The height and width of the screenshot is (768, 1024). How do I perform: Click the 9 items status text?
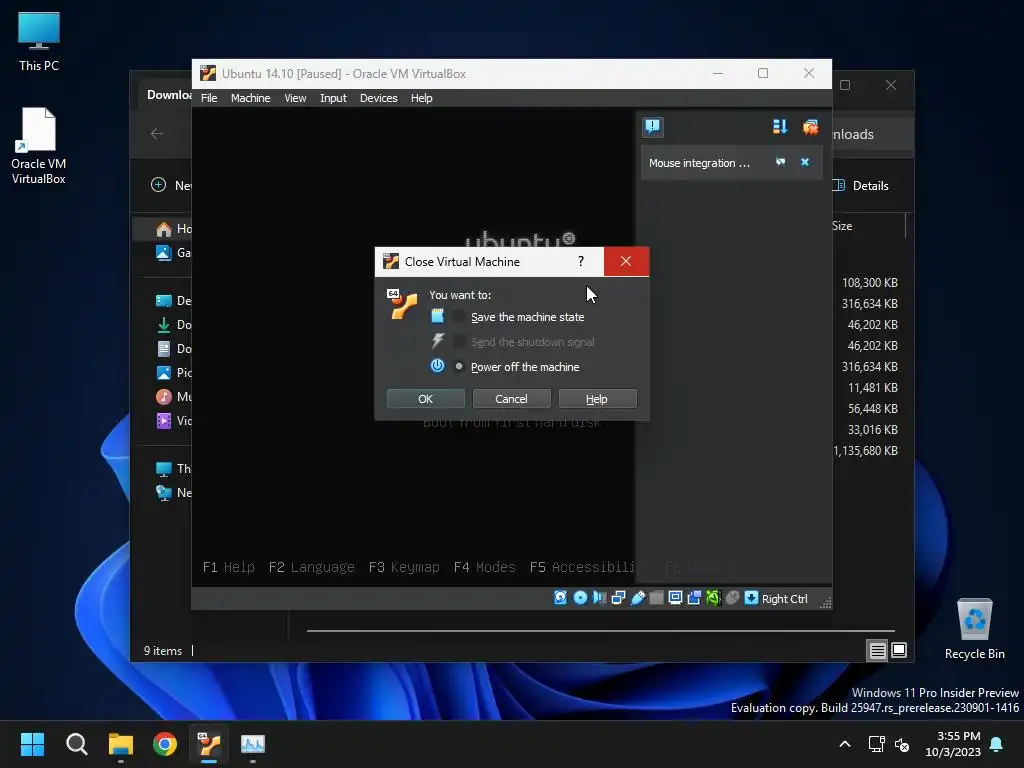[163, 651]
